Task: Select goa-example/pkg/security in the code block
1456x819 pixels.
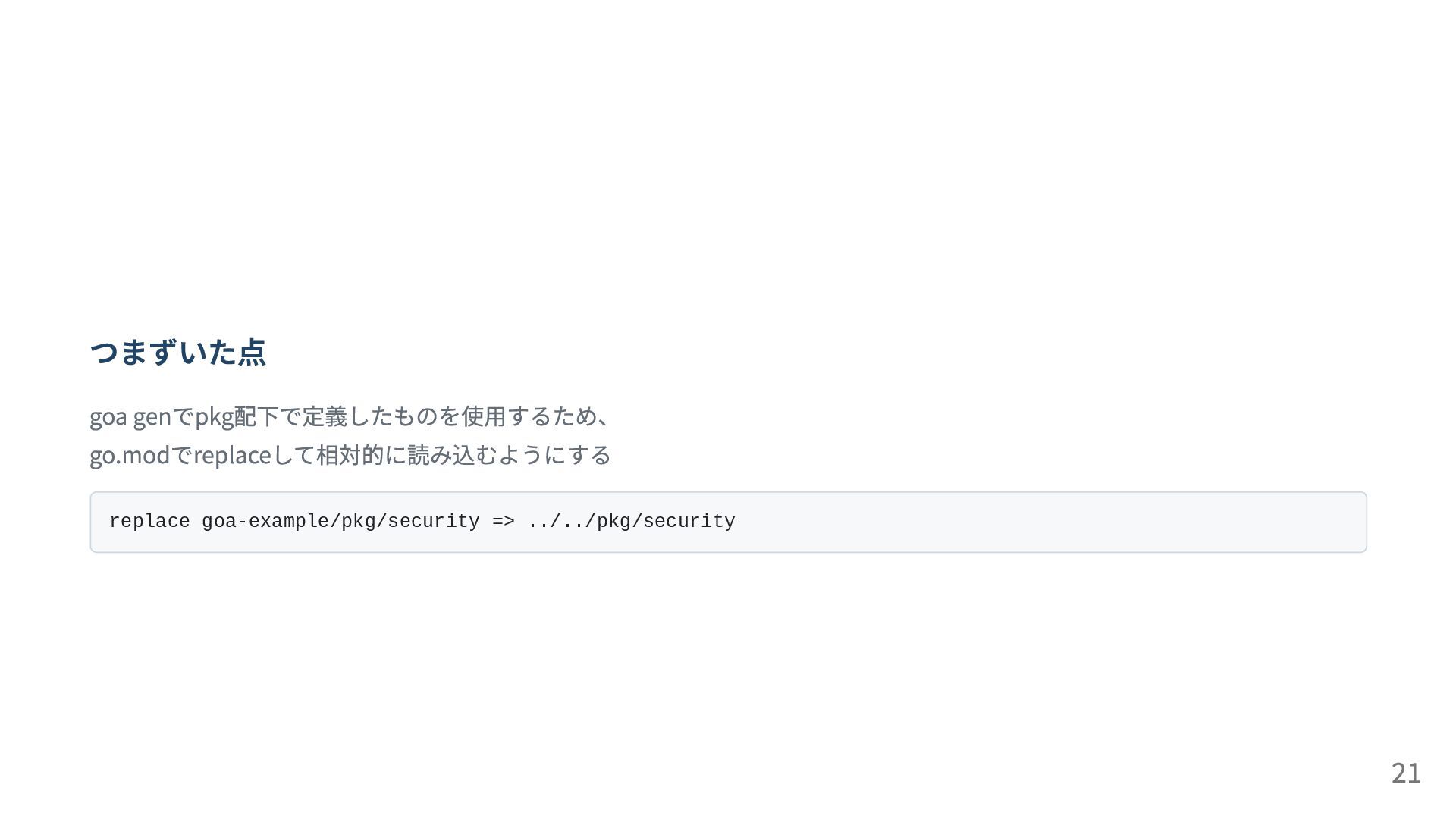Action: pos(340,522)
